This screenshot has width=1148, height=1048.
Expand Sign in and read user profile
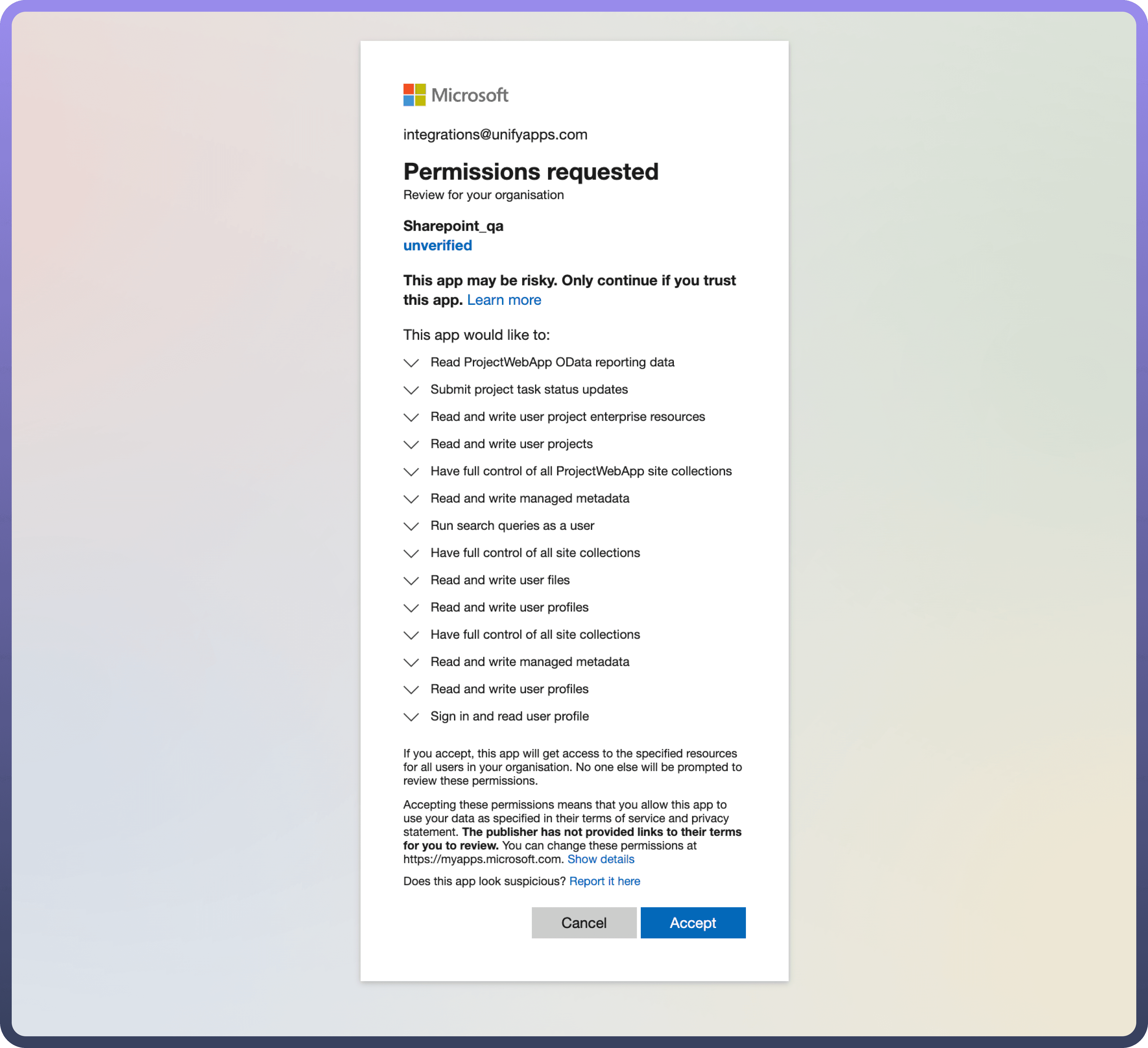[x=411, y=717]
